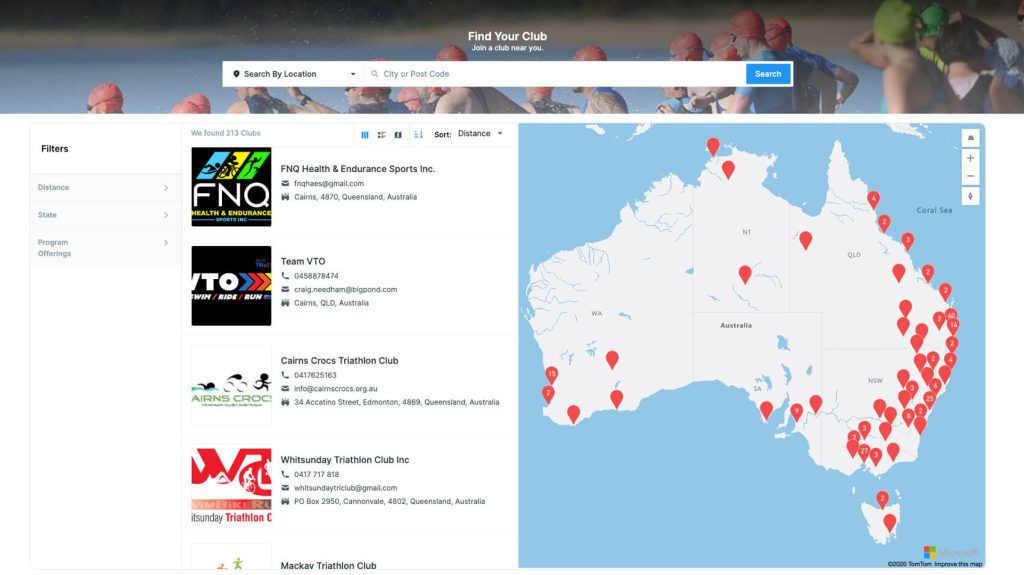The height and width of the screenshot is (575, 1024).
Task: Click address icon for Cairns Crocs Triathlon Club
Action: 285,402
